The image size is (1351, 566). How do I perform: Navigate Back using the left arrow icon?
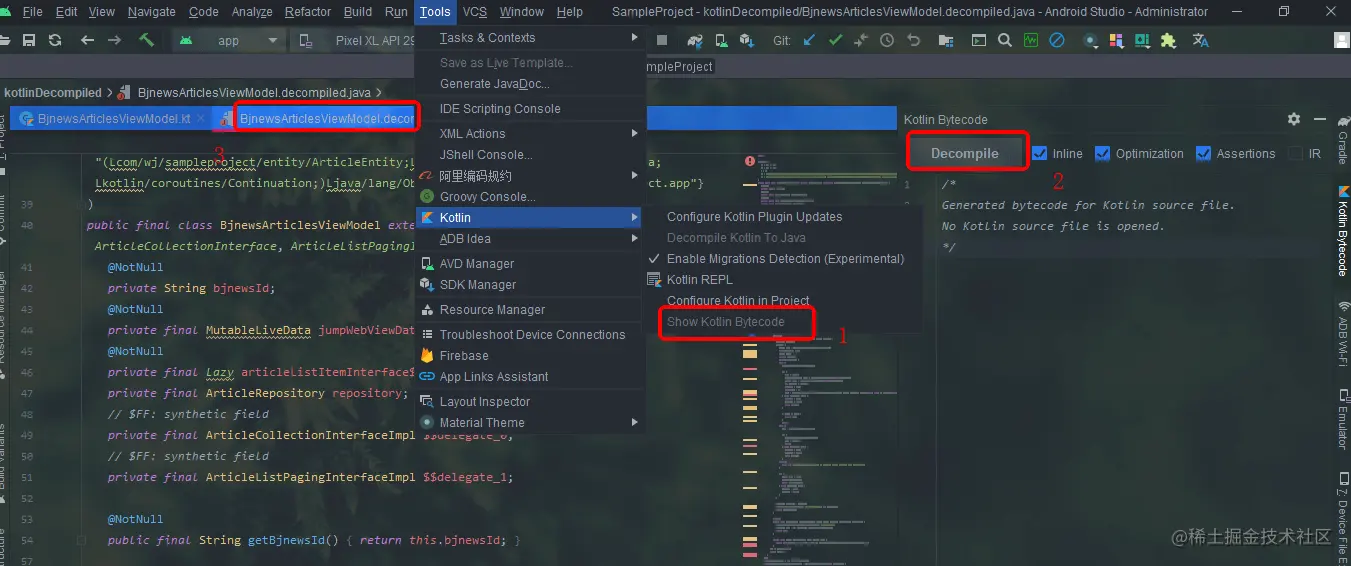[x=87, y=40]
